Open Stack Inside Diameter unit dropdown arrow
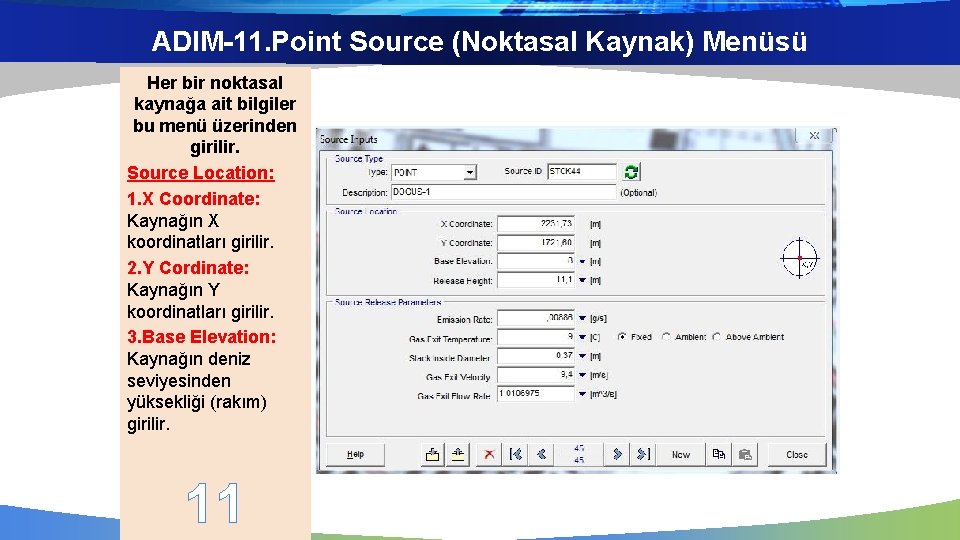The image size is (960, 540). coord(582,356)
